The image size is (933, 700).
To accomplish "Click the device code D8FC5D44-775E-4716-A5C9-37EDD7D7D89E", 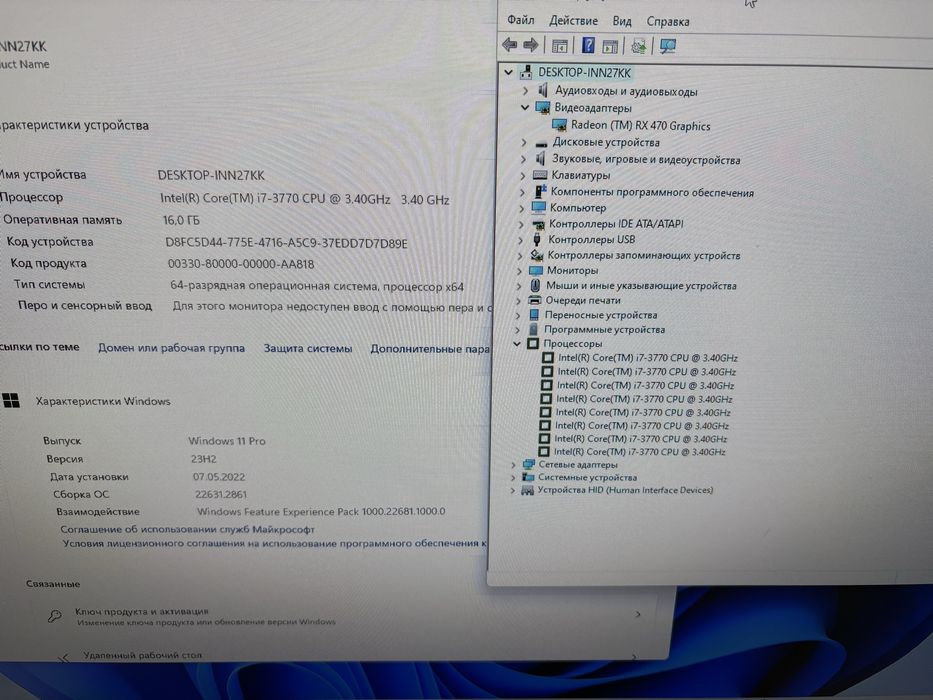I will [286, 243].
